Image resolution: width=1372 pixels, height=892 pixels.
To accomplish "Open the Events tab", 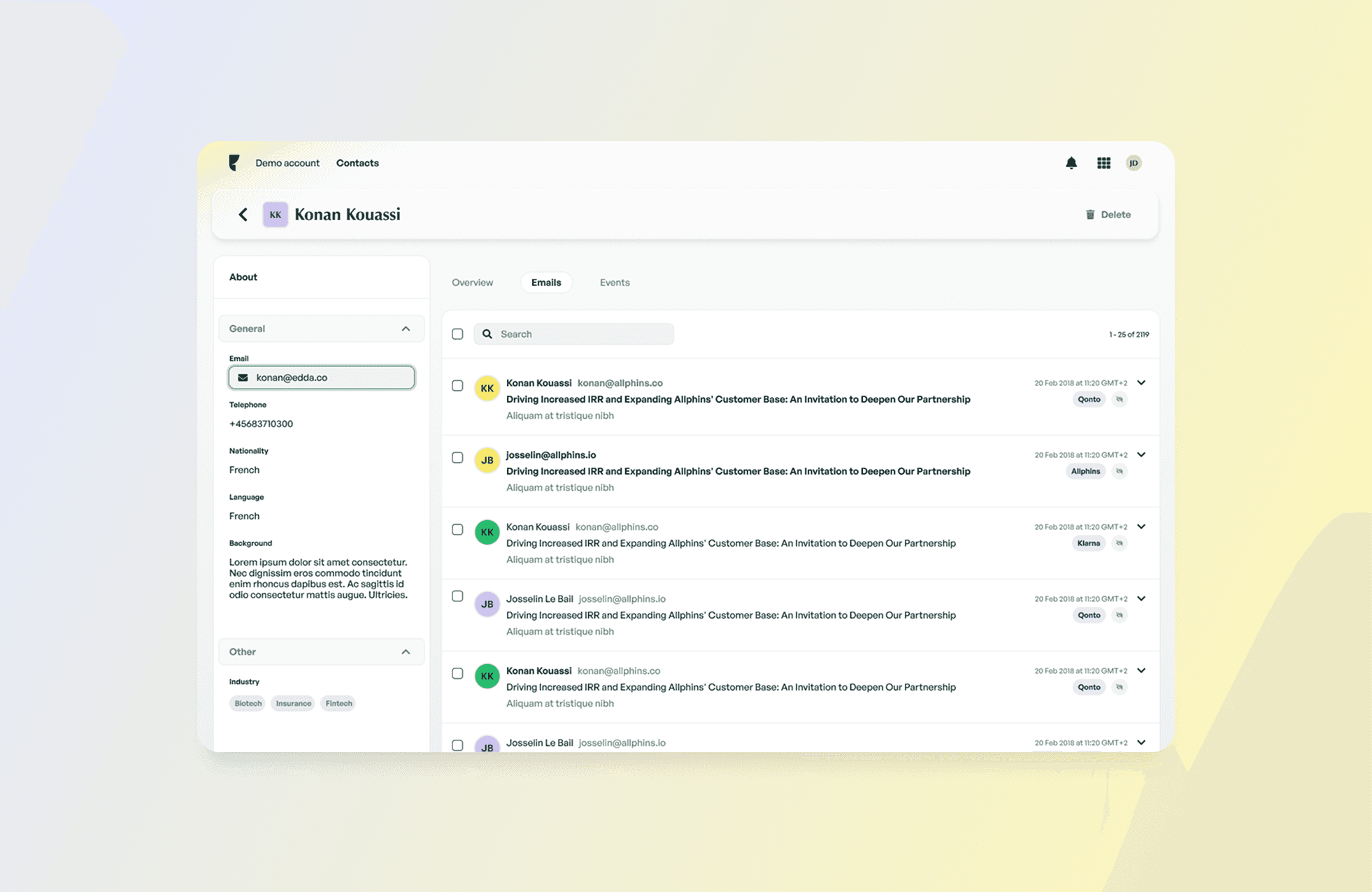I will [614, 282].
